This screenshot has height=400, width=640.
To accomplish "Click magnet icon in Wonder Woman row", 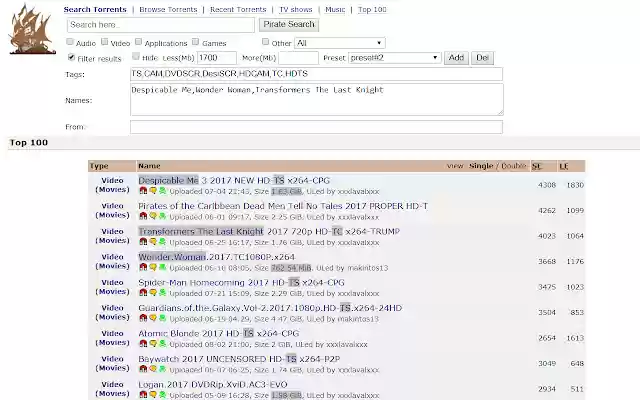I will click(x=143, y=267).
